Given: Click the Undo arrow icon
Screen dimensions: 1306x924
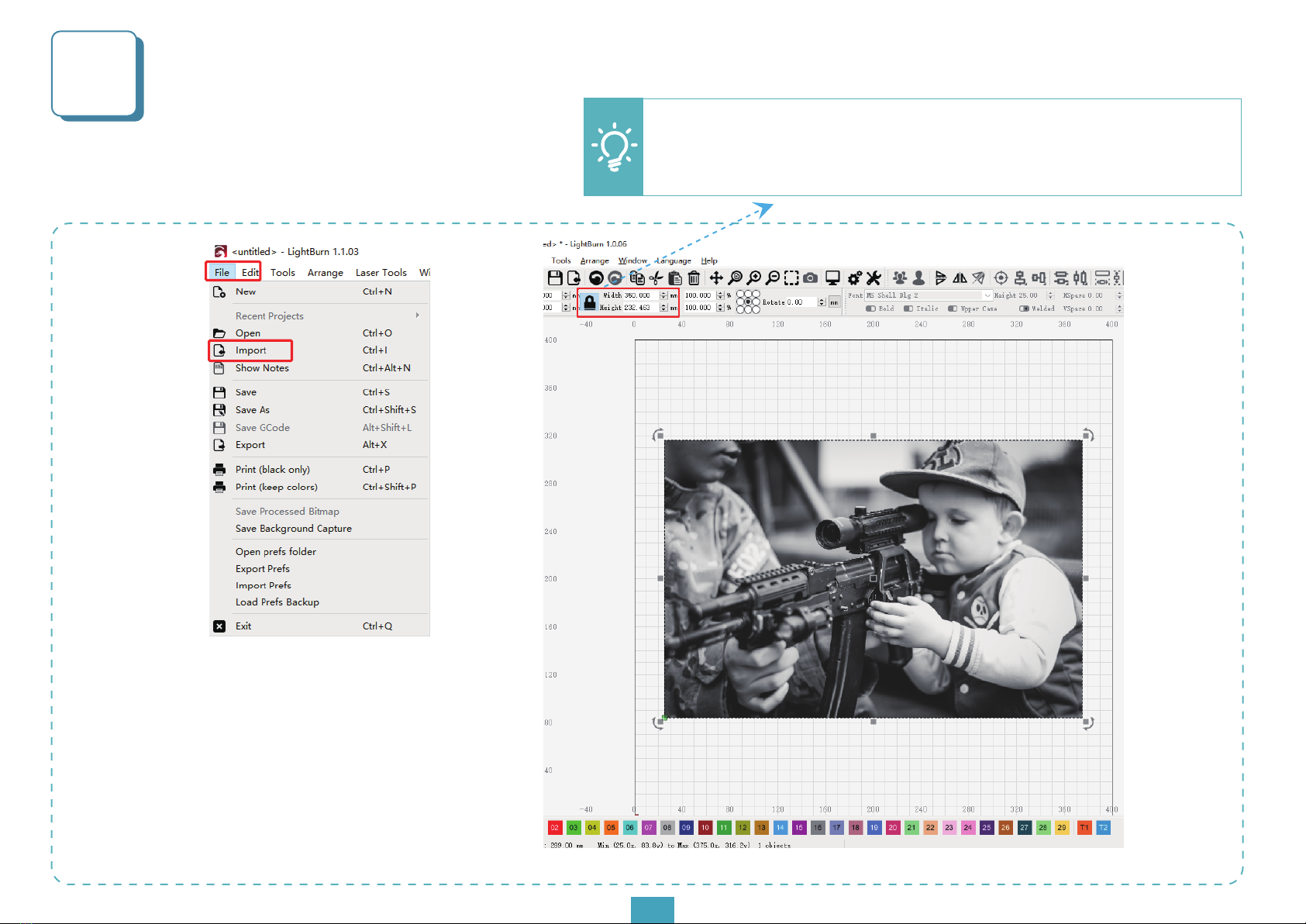Looking at the screenshot, I should [x=596, y=278].
